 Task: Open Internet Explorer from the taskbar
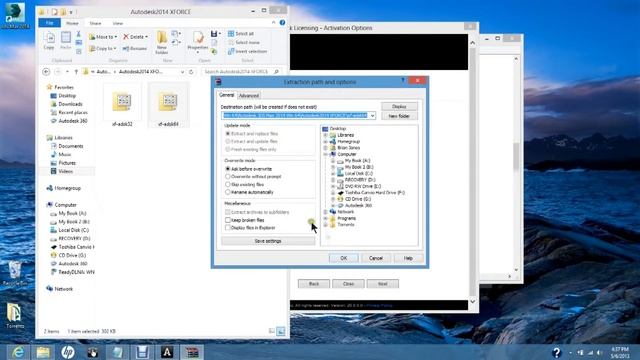(x=18, y=352)
